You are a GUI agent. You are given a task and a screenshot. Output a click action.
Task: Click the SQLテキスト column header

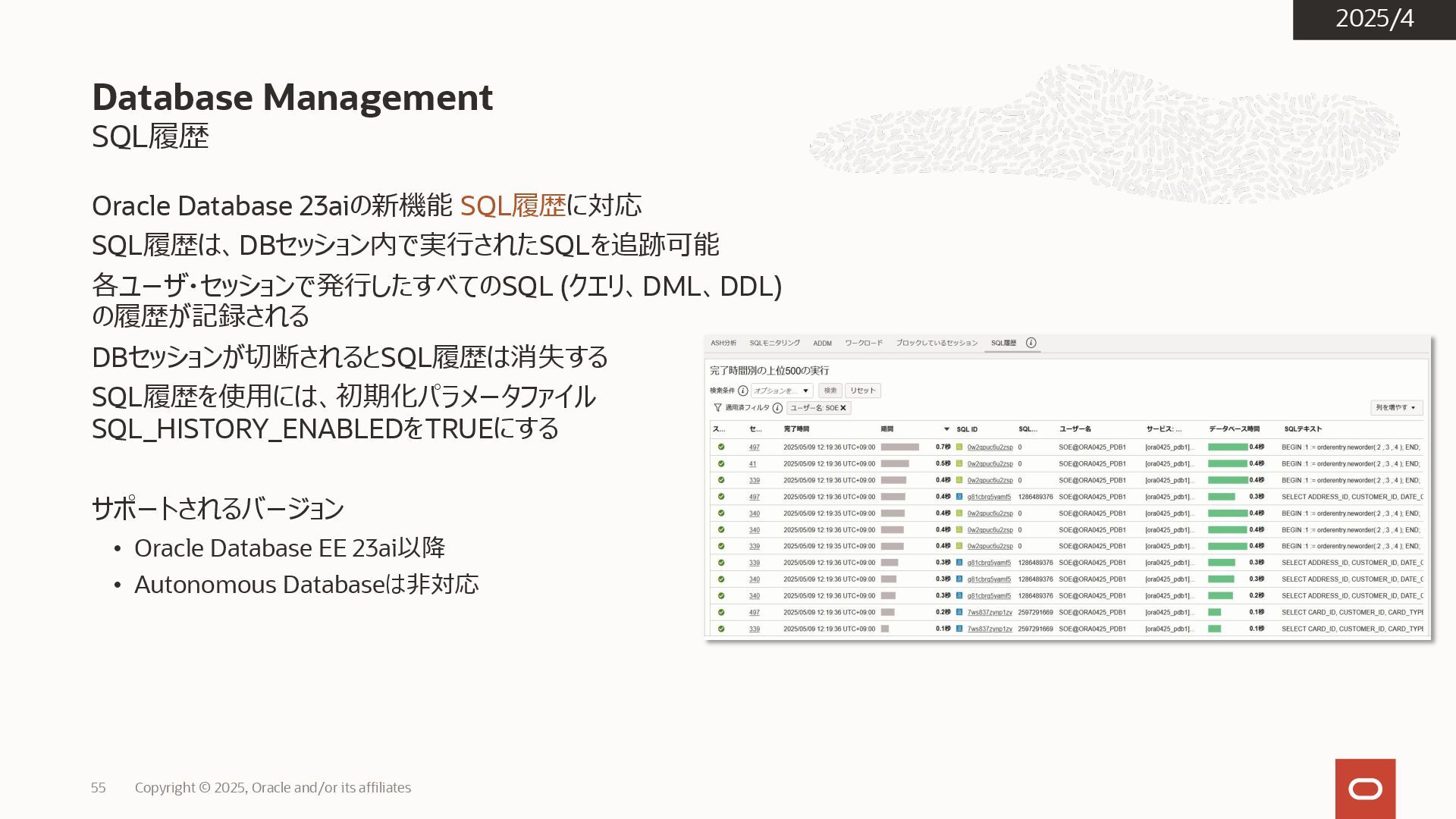pyautogui.click(x=1303, y=429)
